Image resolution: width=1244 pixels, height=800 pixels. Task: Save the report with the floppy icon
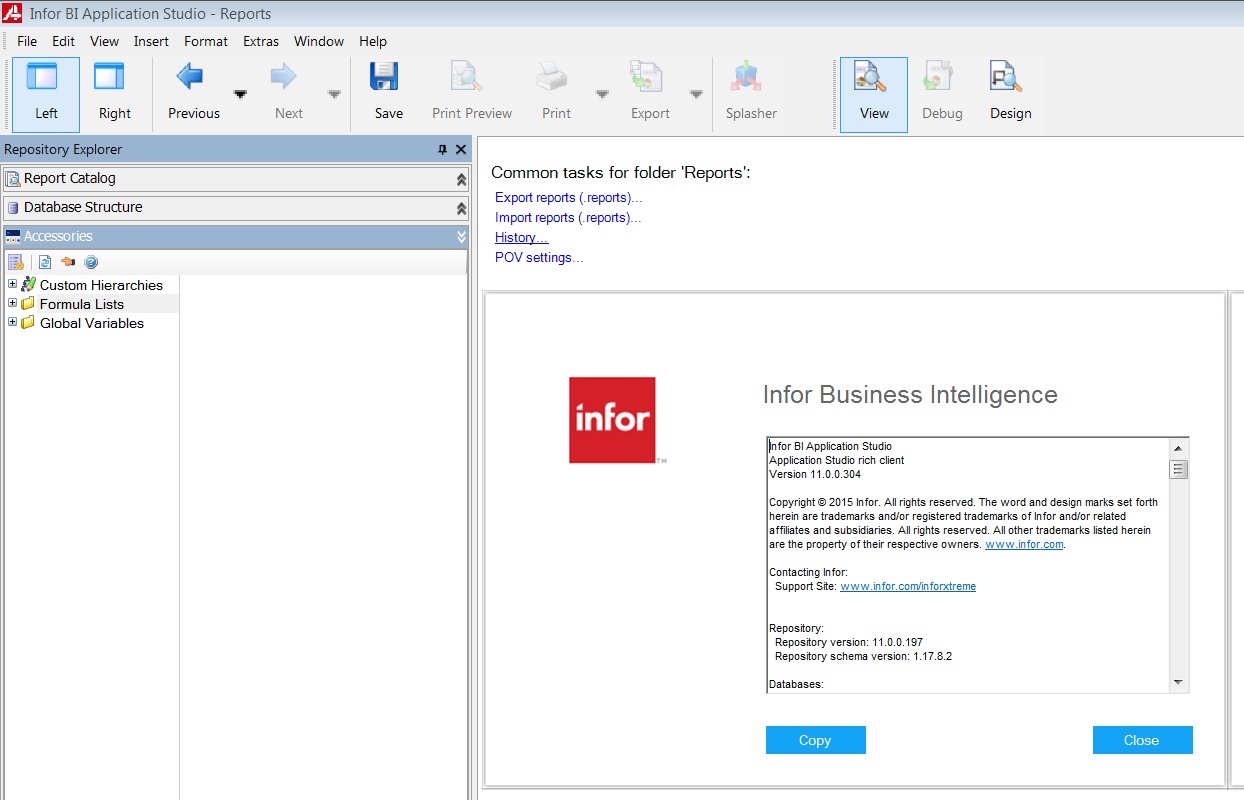pos(384,77)
